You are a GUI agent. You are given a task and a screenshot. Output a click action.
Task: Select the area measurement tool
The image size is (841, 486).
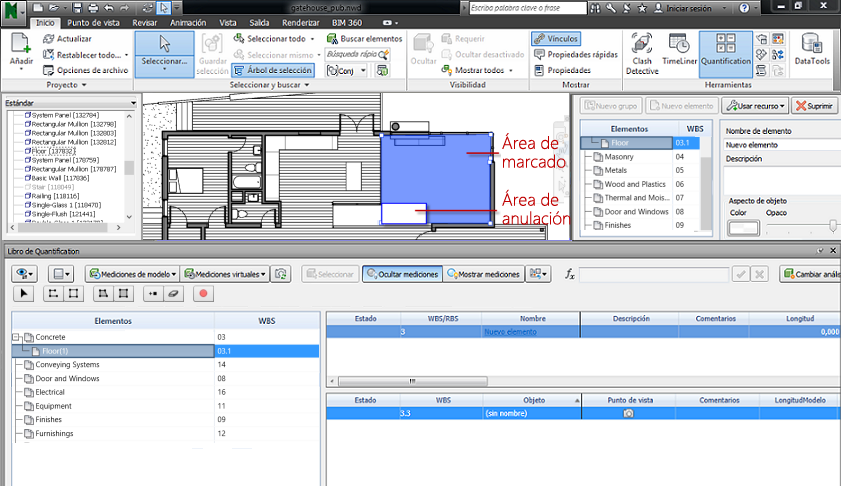pyautogui.click(x=103, y=293)
